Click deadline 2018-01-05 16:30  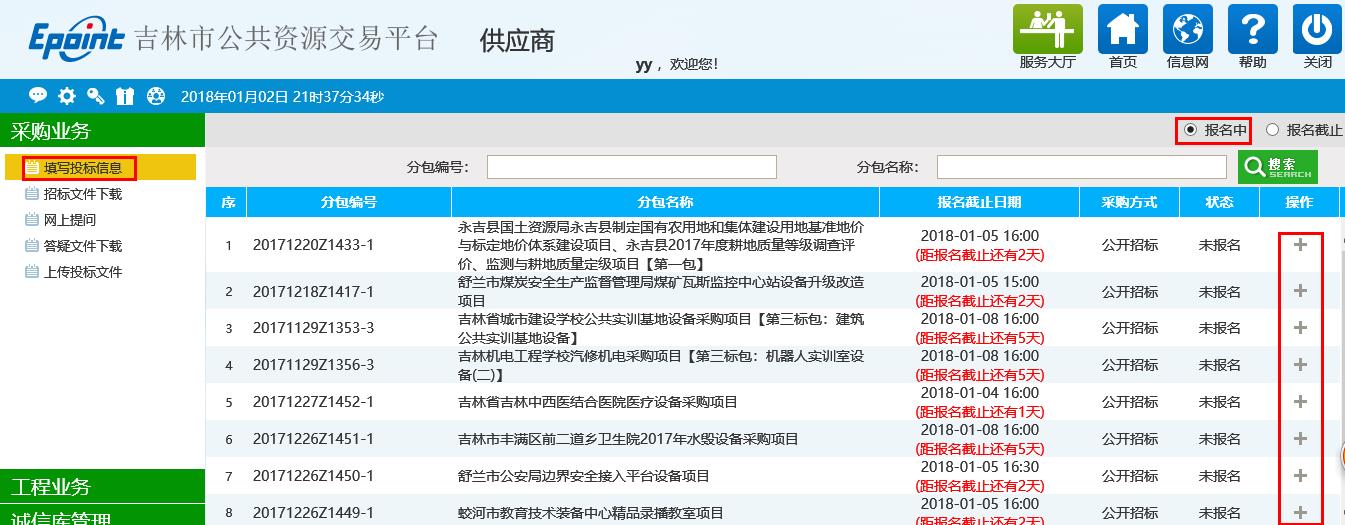[x=979, y=467]
